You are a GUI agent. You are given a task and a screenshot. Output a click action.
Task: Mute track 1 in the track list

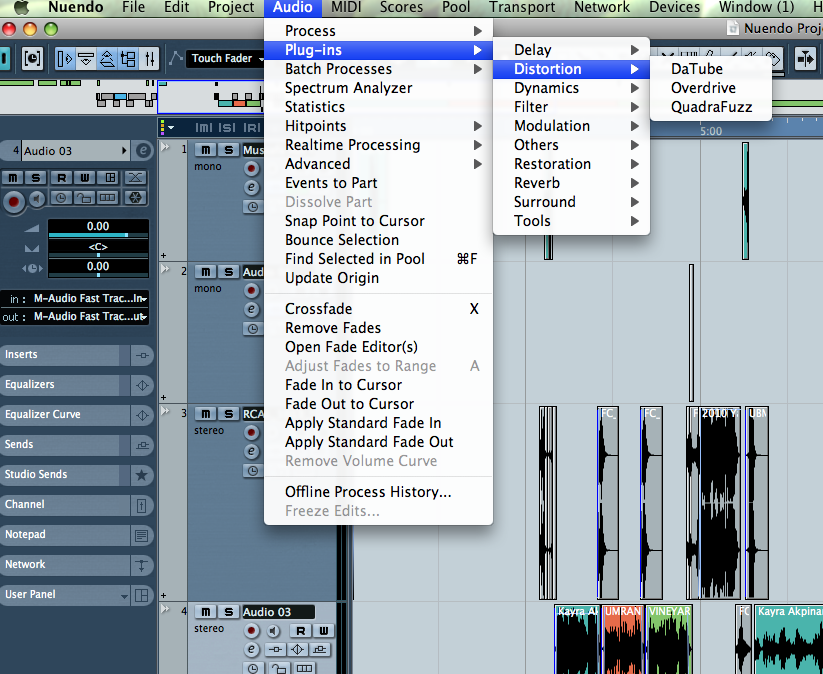pos(206,150)
